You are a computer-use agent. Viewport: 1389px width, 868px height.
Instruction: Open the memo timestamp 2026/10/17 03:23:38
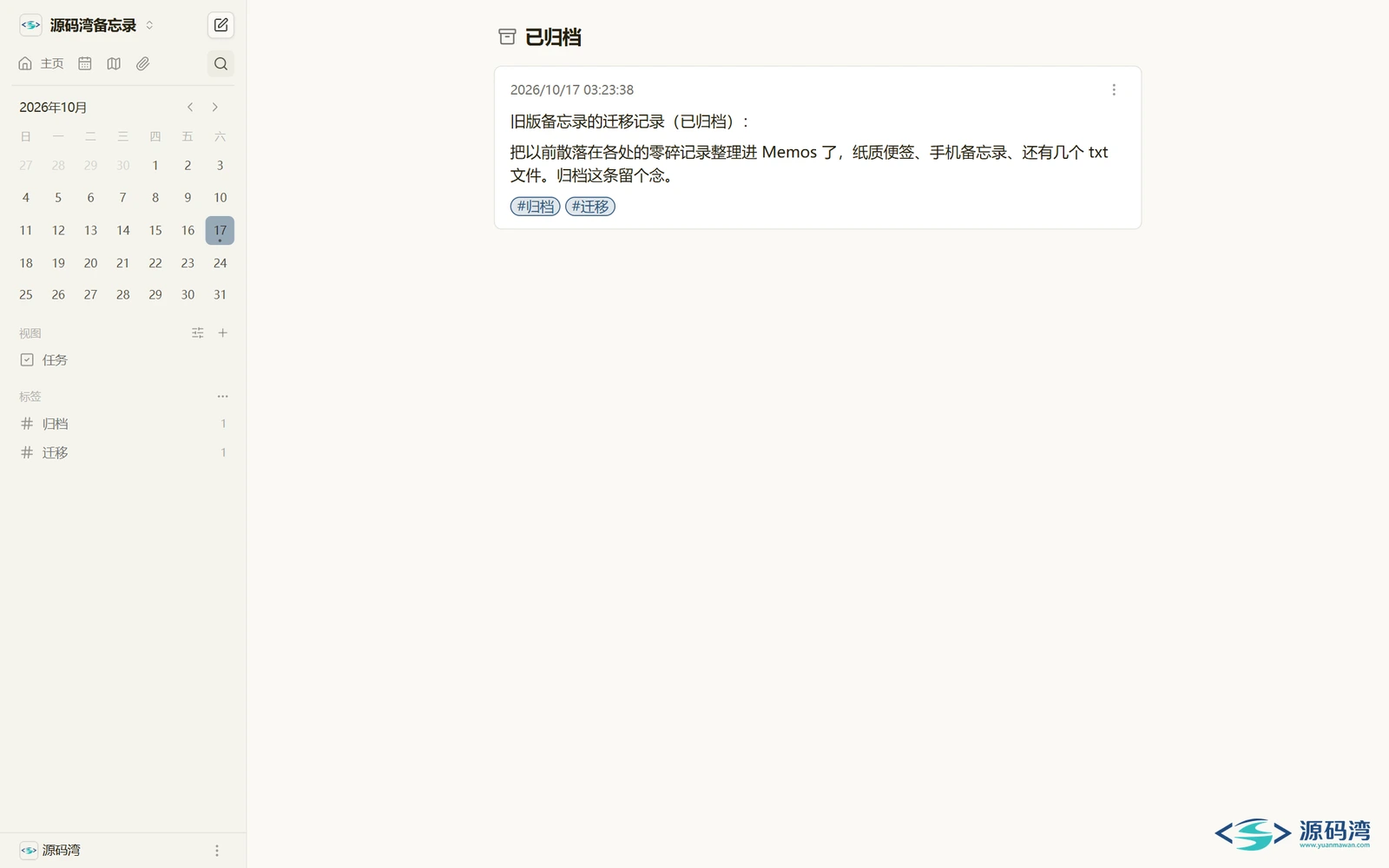tap(572, 89)
